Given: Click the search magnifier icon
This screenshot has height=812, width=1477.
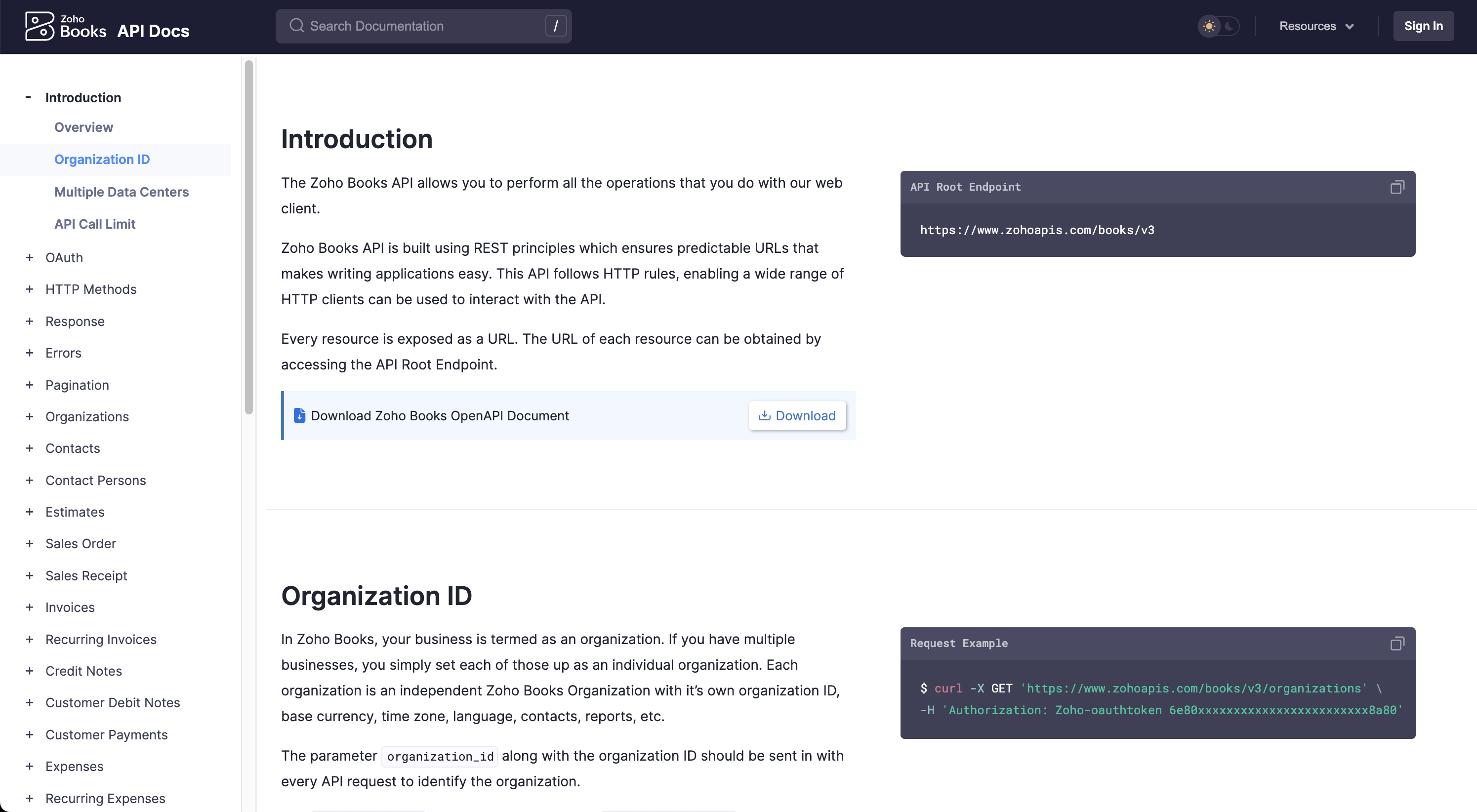Looking at the screenshot, I should coord(296,26).
